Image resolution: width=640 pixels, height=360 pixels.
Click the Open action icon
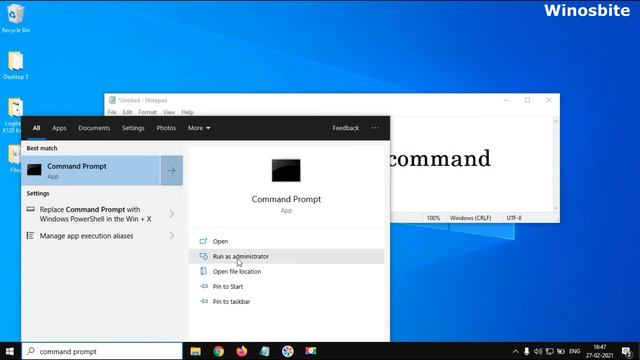point(203,241)
